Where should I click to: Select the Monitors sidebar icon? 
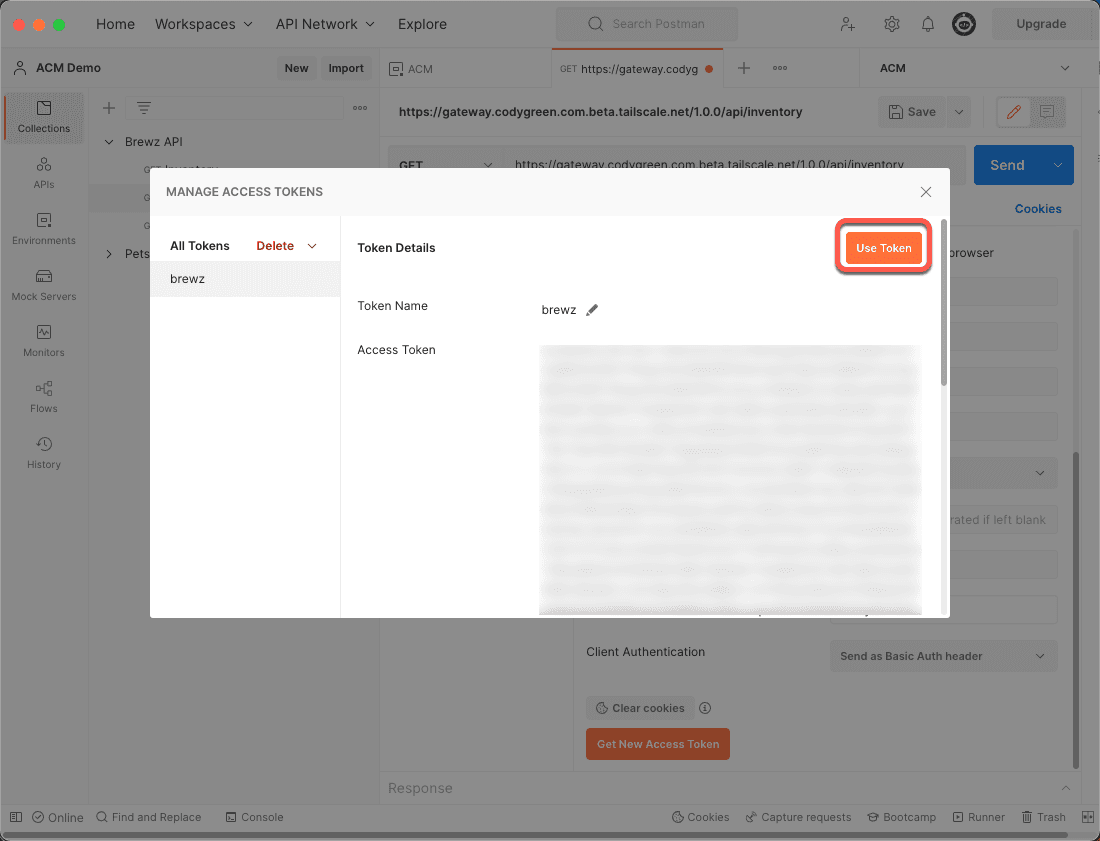(43, 340)
